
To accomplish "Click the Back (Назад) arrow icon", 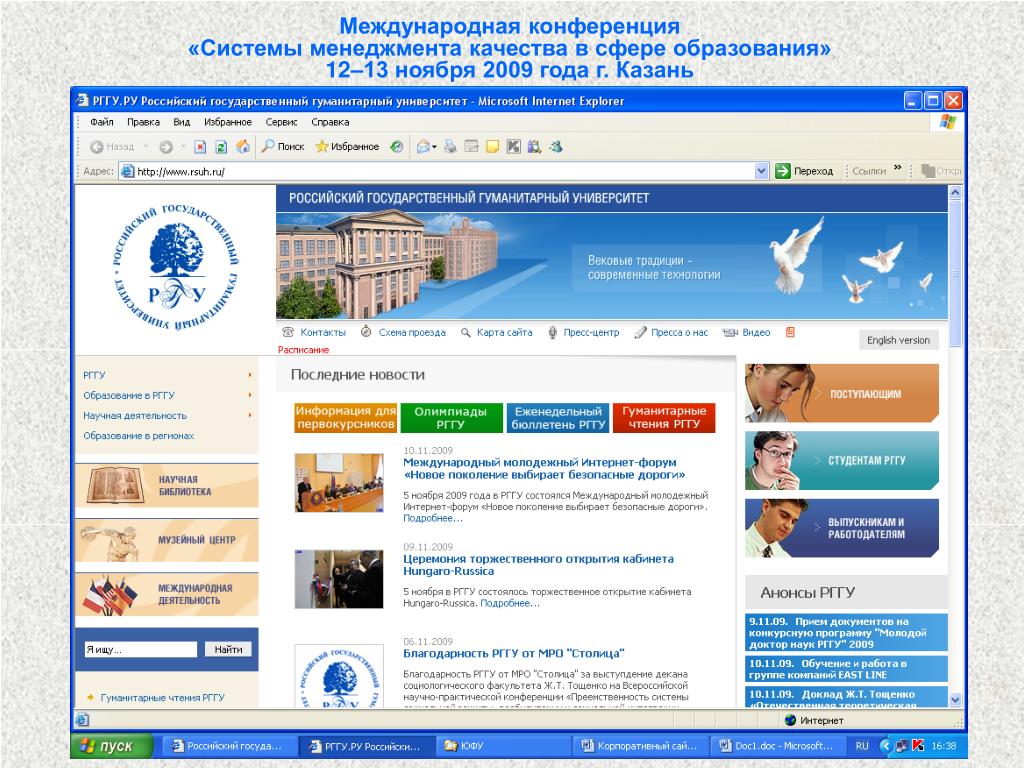I will (x=97, y=147).
